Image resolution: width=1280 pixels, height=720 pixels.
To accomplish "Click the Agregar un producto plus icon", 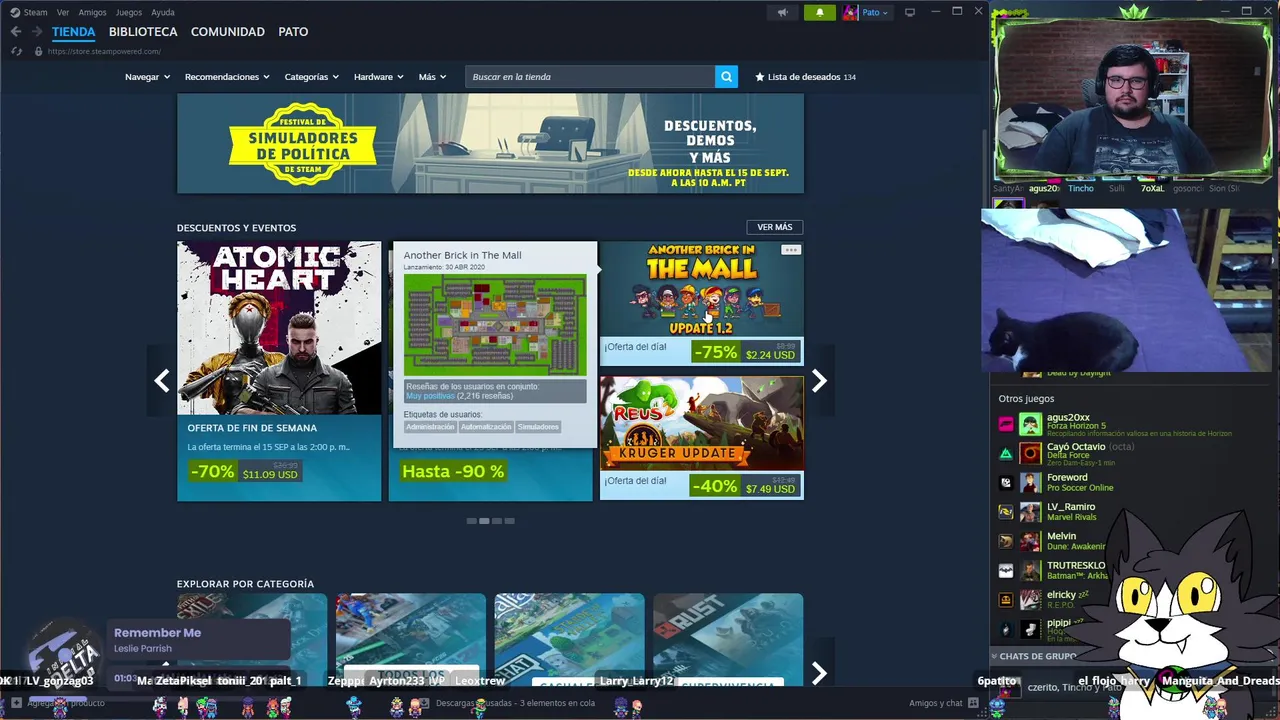I will tap(16, 703).
